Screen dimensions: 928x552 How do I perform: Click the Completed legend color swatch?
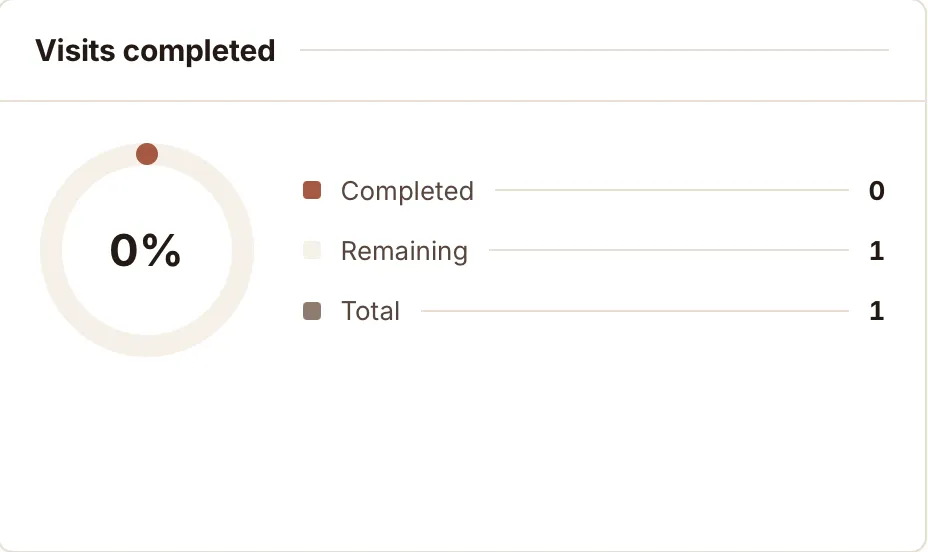coord(312,191)
